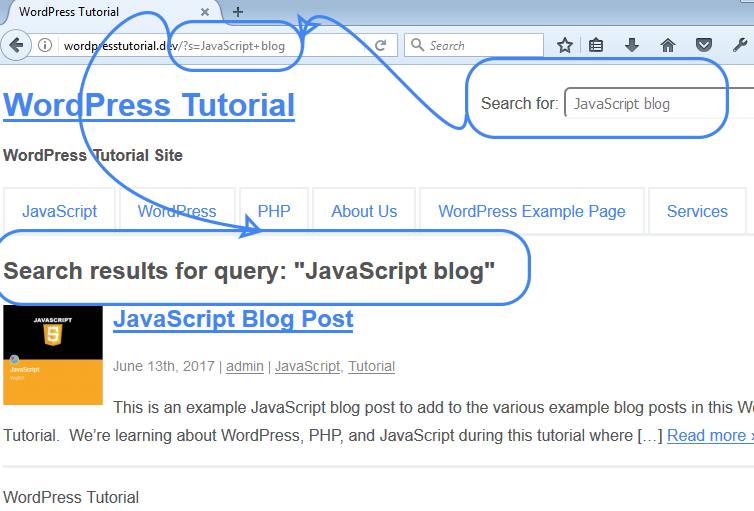
Task: Go to browser home page icon
Action: [668, 45]
